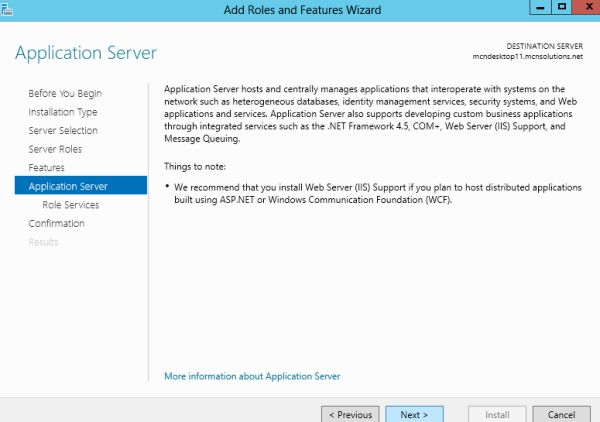600x422 pixels.
Task: Go to the Before You Begin step
Action: click(x=65, y=93)
